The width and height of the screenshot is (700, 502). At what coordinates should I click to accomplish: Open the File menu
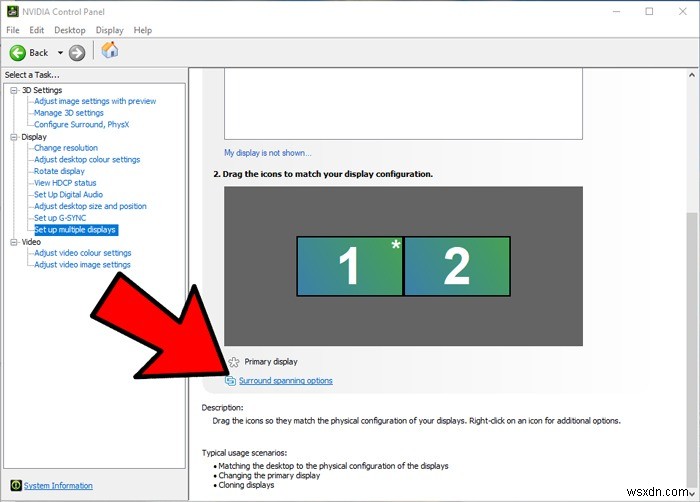point(12,30)
